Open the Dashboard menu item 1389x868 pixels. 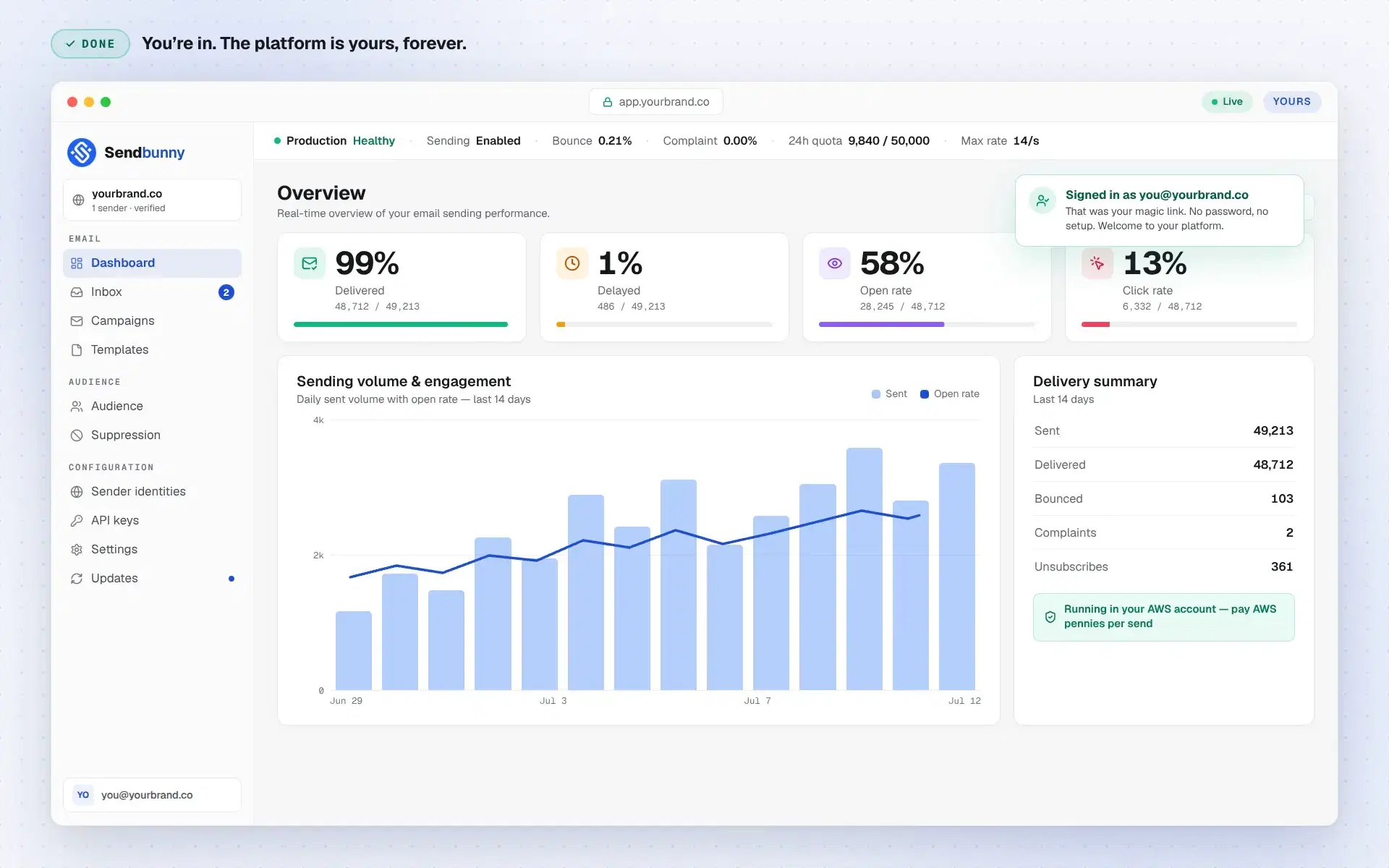[152, 263]
